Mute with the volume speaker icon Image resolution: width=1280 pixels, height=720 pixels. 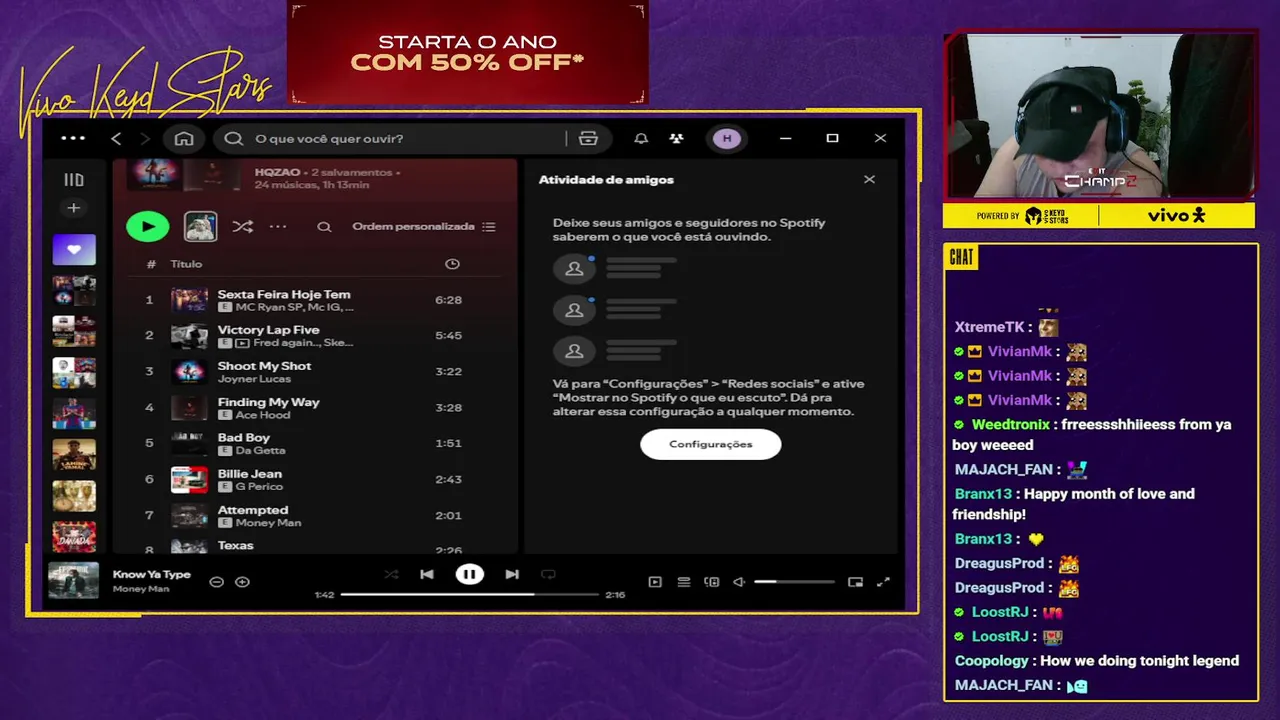(739, 582)
